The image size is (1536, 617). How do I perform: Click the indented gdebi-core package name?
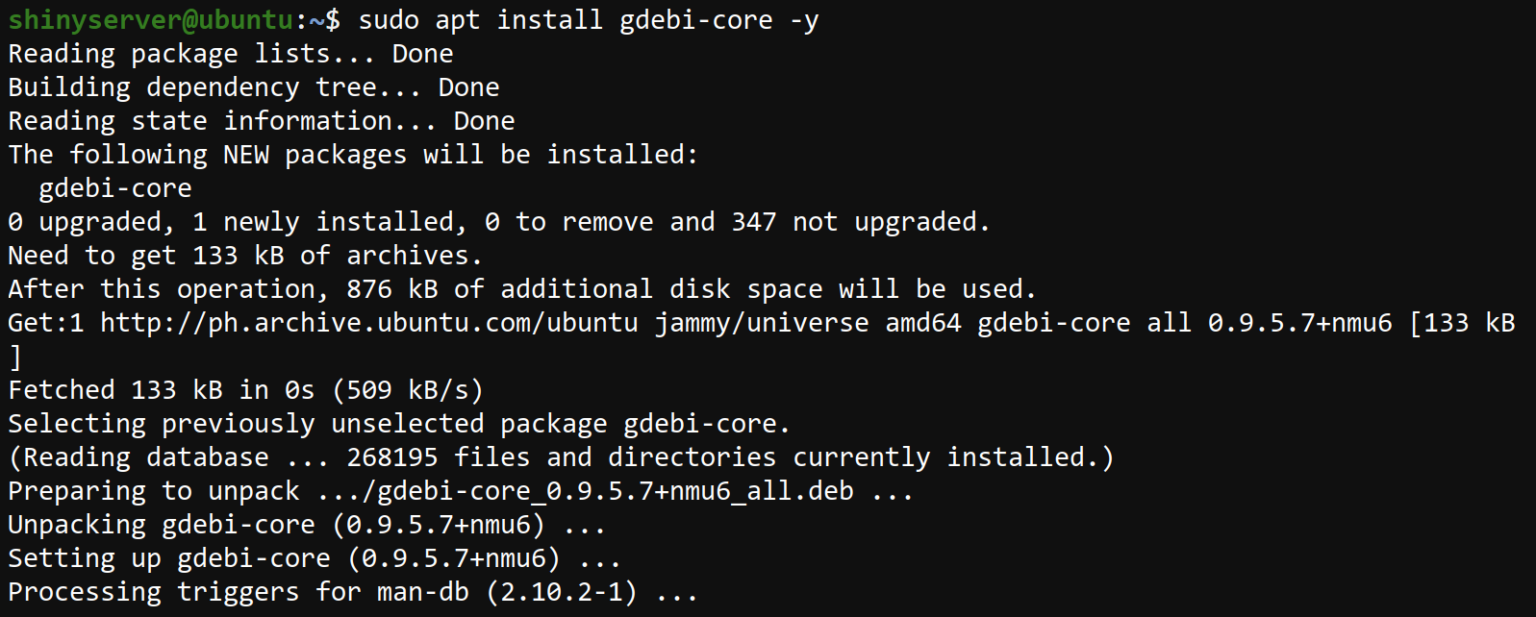[x=115, y=188]
